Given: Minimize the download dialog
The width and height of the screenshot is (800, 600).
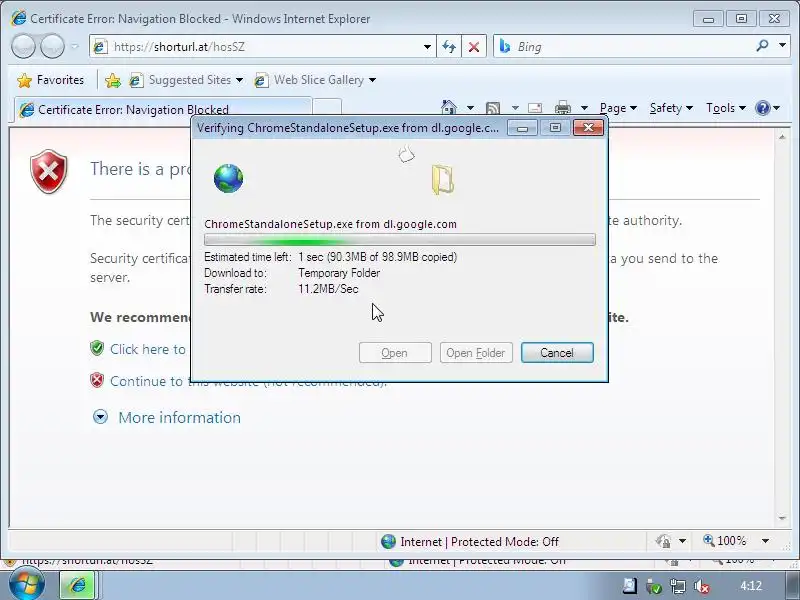Looking at the screenshot, I should coord(522,128).
